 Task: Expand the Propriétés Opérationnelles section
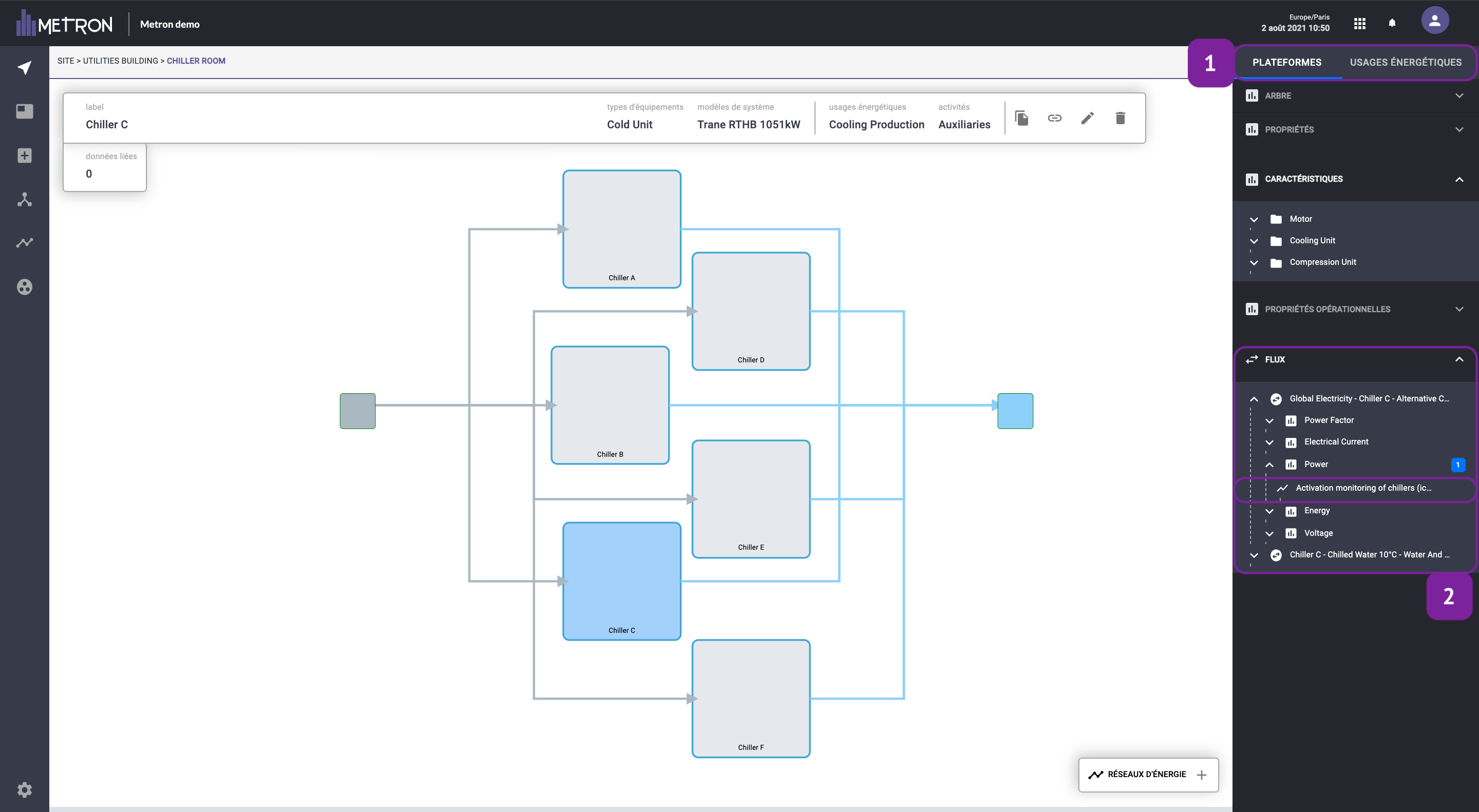[x=1459, y=310]
